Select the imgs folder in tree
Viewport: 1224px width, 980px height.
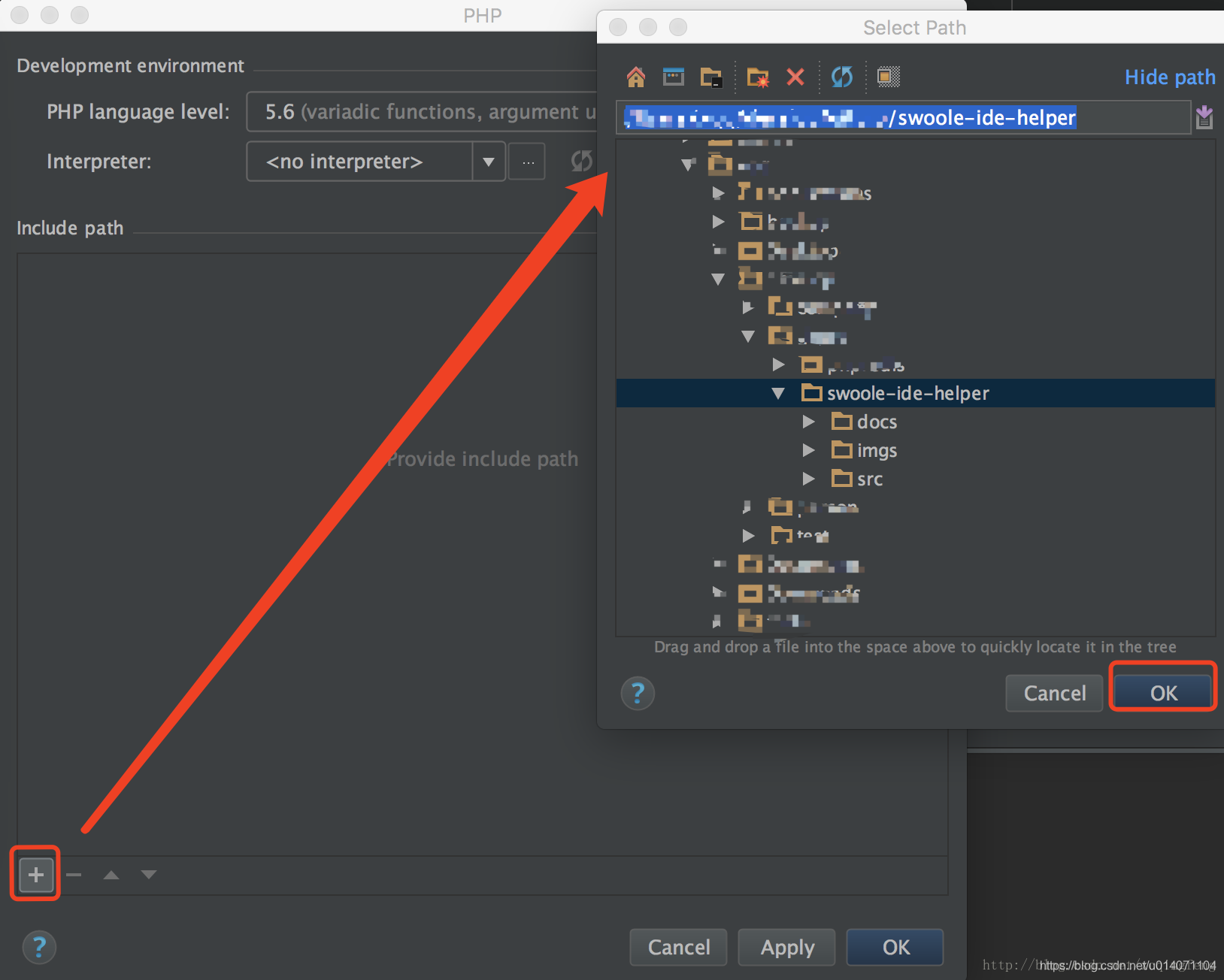tap(877, 450)
